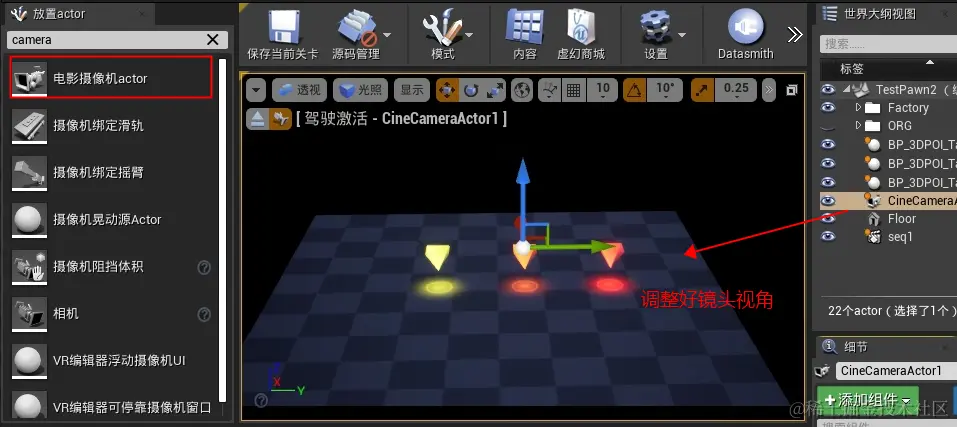Toggle rotation snapping angle icon

click(635, 91)
